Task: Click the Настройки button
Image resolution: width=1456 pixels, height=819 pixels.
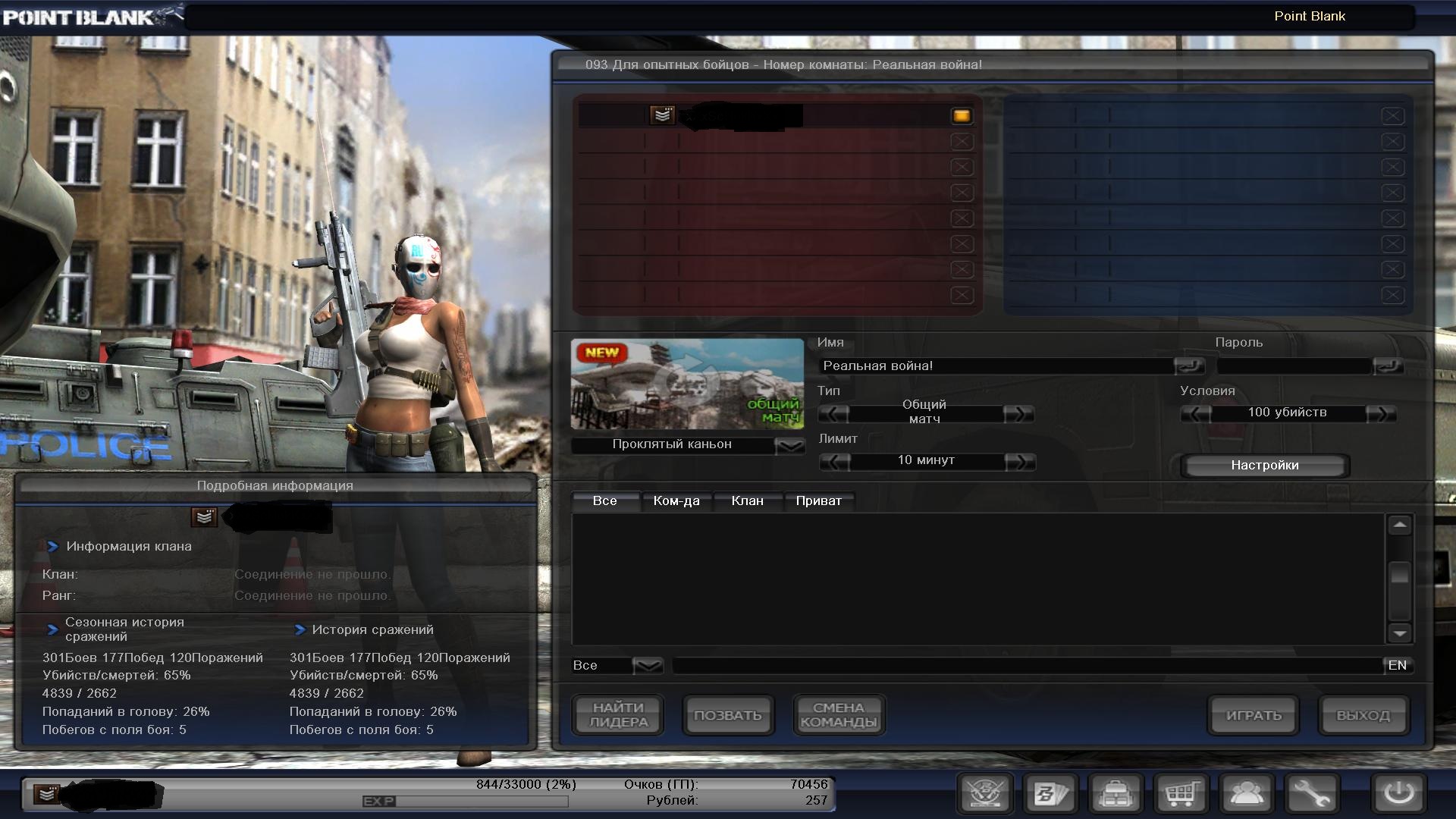Action: pos(1264,466)
